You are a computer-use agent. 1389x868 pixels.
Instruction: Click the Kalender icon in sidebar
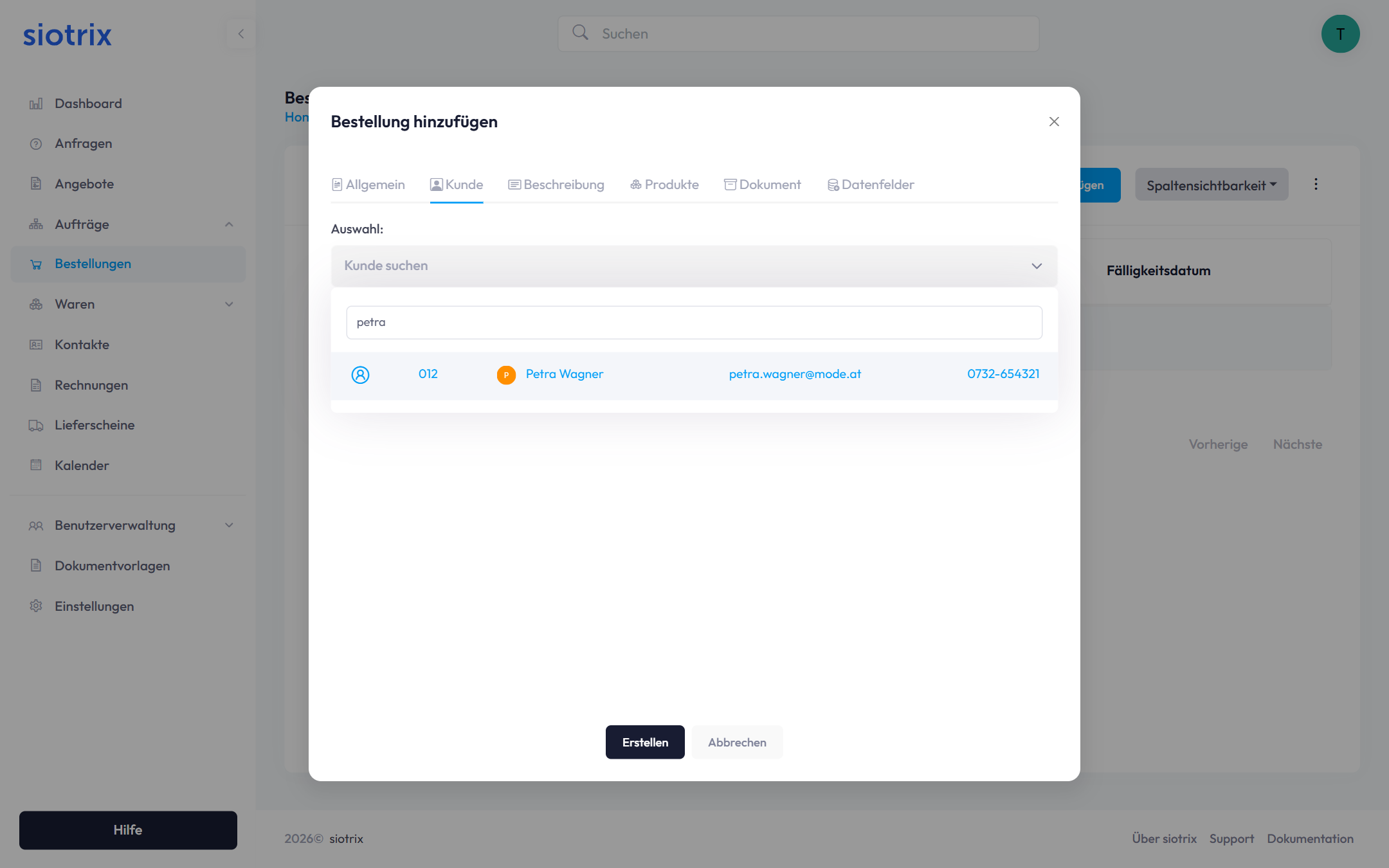click(x=36, y=466)
